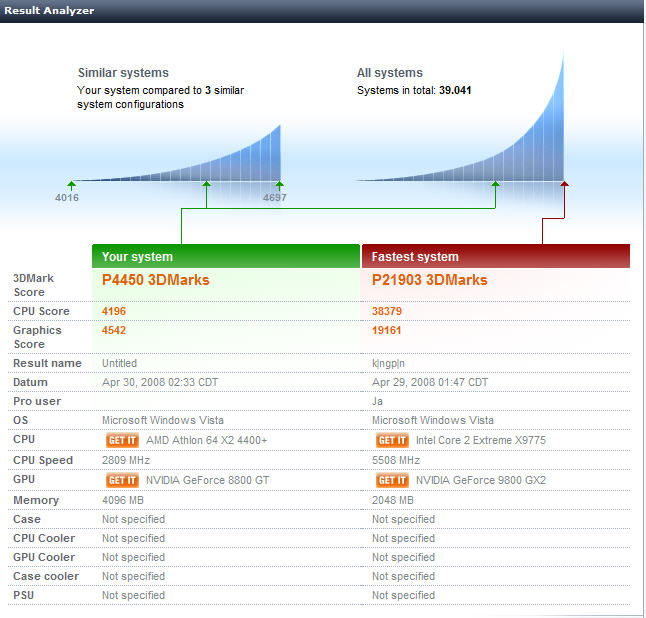646x618 pixels.
Task: Click the Case cooler row label
Action: [46, 576]
